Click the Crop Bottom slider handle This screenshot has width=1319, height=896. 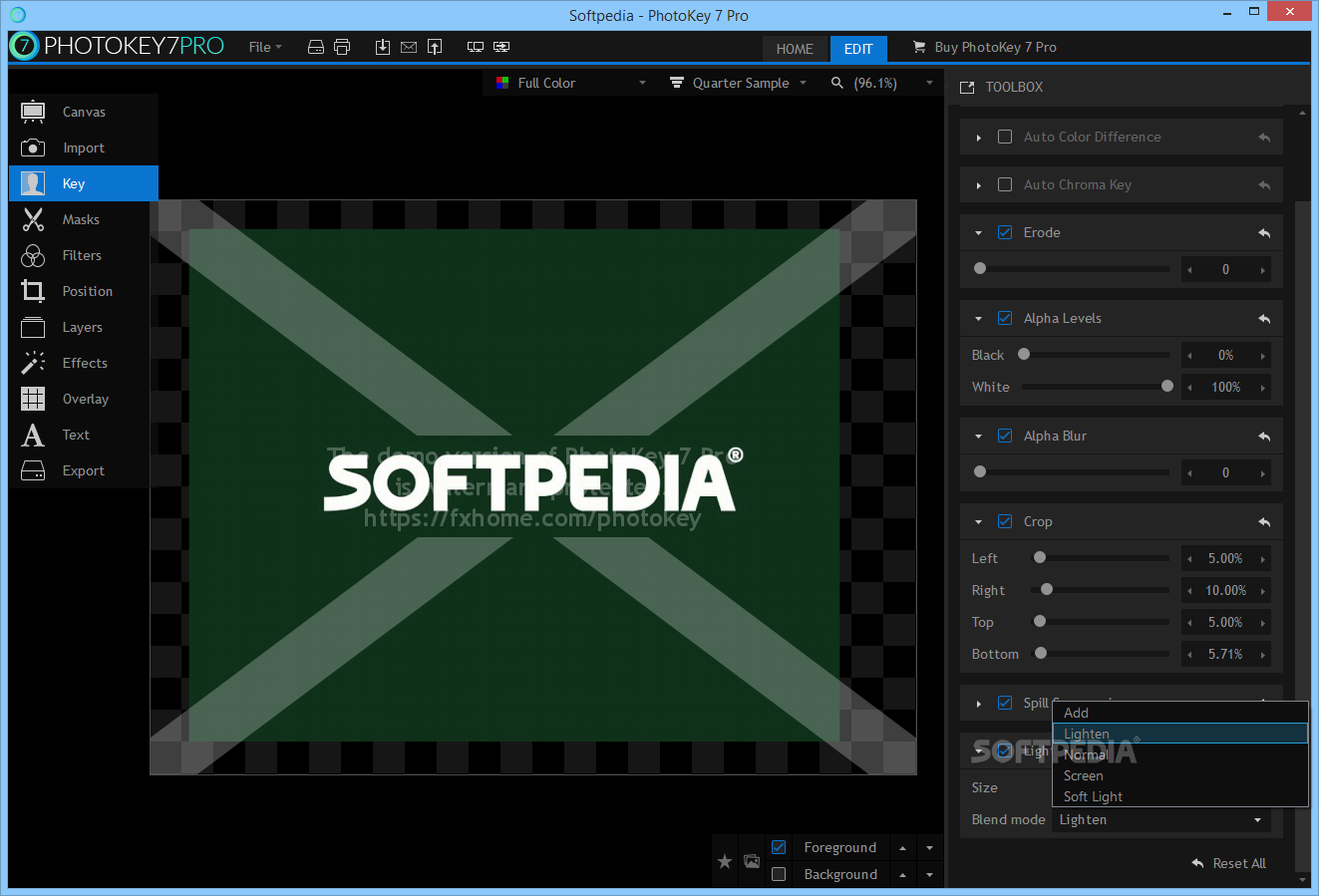tap(1041, 653)
